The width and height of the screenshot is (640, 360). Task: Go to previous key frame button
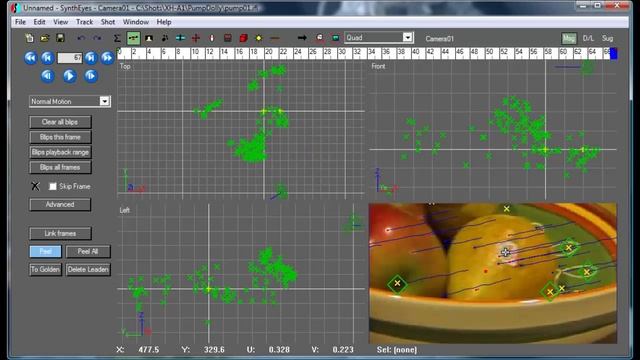tap(47, 58)
